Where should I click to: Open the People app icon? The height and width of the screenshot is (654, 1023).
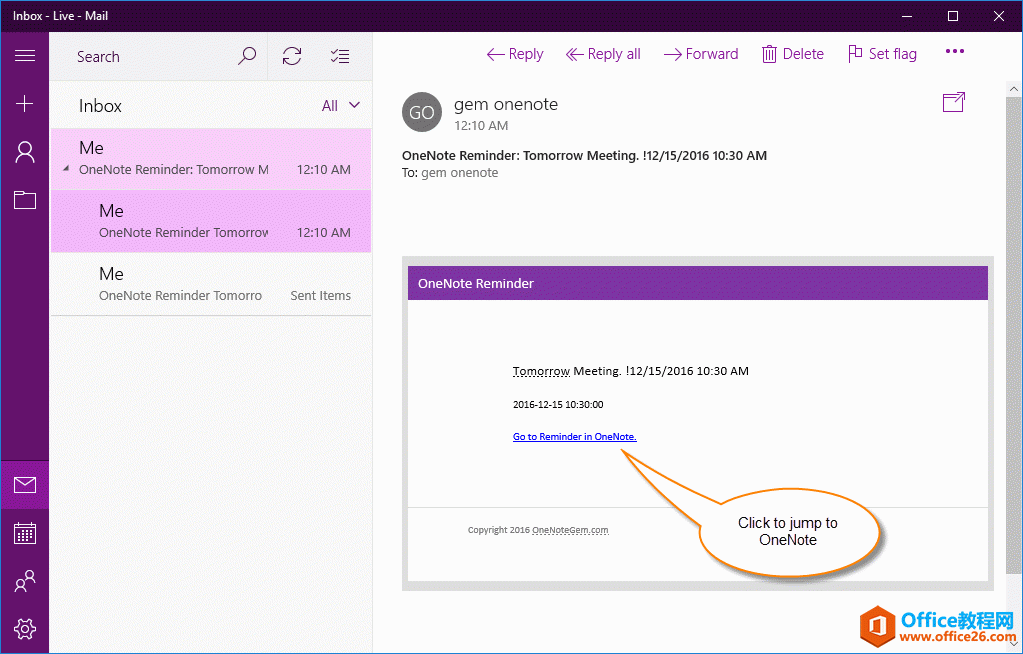24,581
